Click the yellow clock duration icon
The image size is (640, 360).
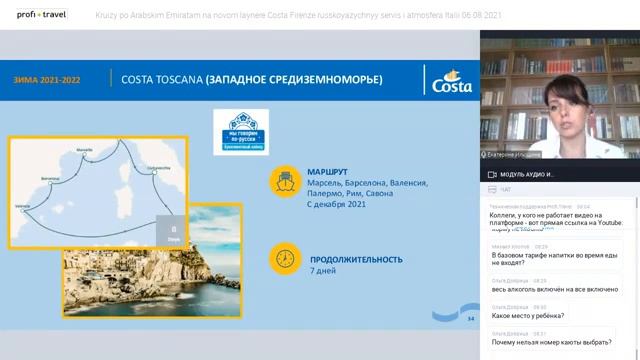[285, 258]
